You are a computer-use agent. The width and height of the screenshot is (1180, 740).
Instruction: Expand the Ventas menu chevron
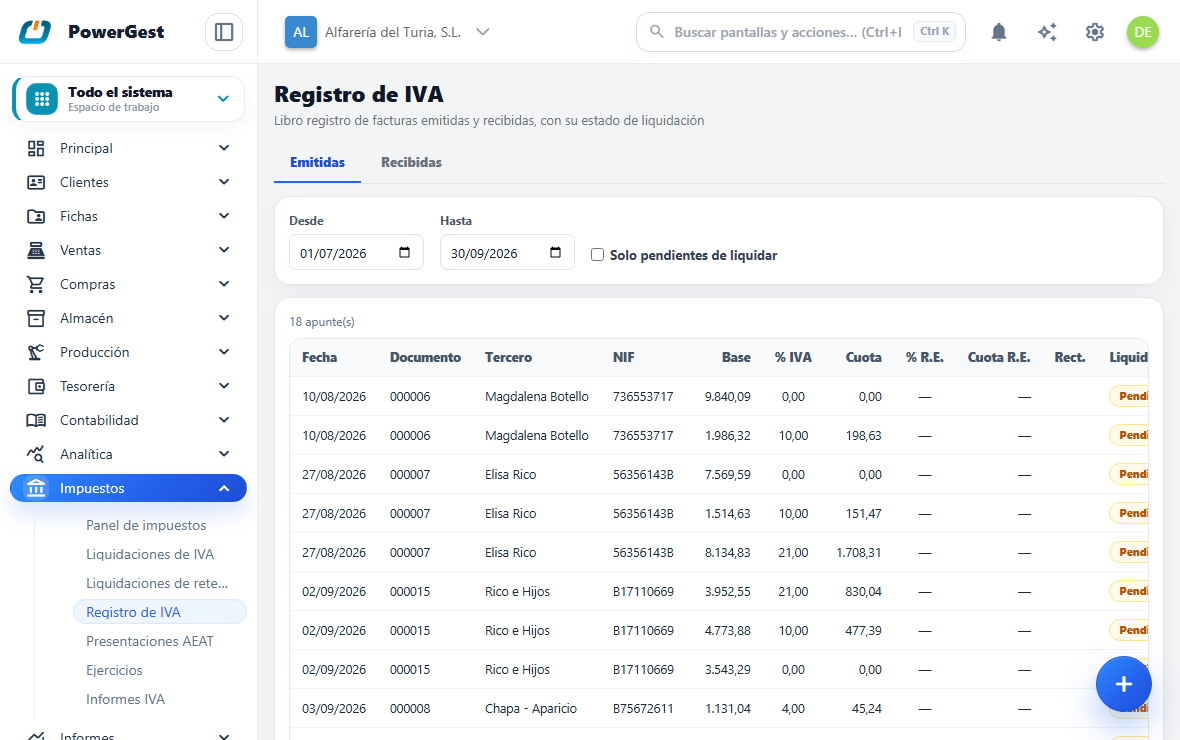[224, 250]
